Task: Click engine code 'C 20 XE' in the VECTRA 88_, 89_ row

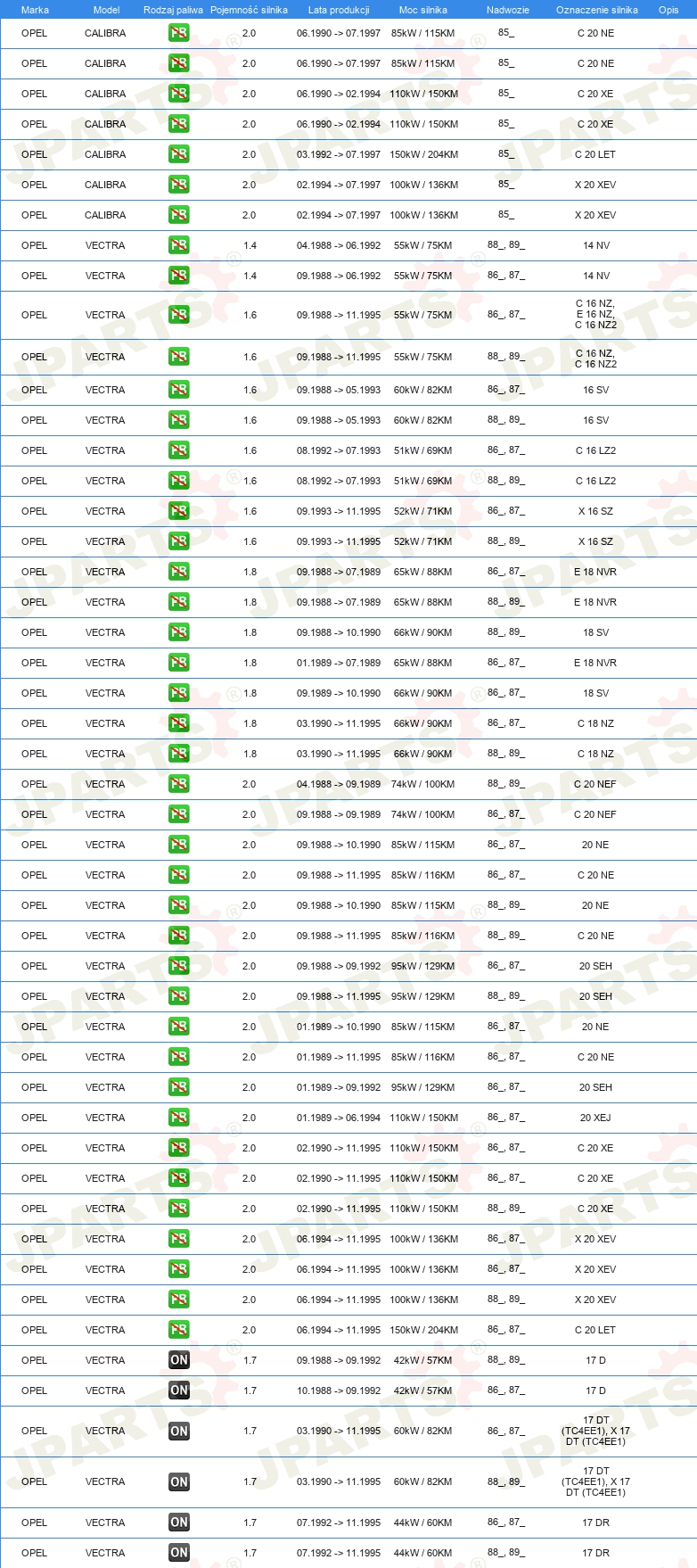Action: pos(595,1209)
